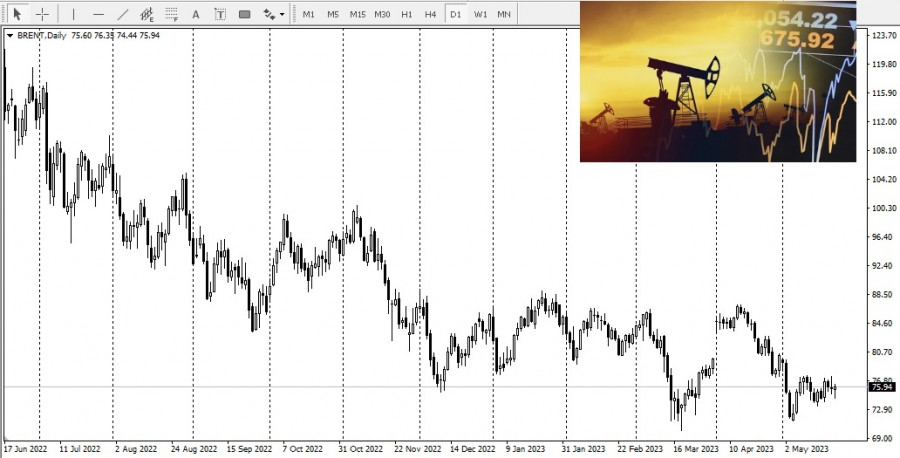Image resolution: width=900 pixels, height=458 pixels.
Task: Switch chart to MN monthly timeframe
Action: tap(504, 14)
